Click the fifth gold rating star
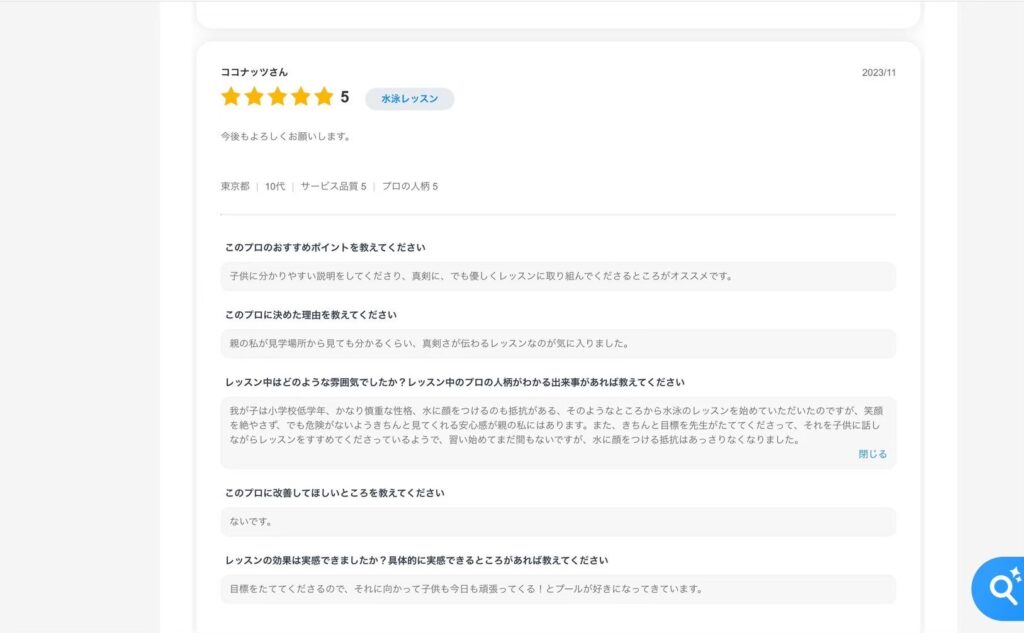This screenshot has height=633, width=1024. tap(323, 97)
